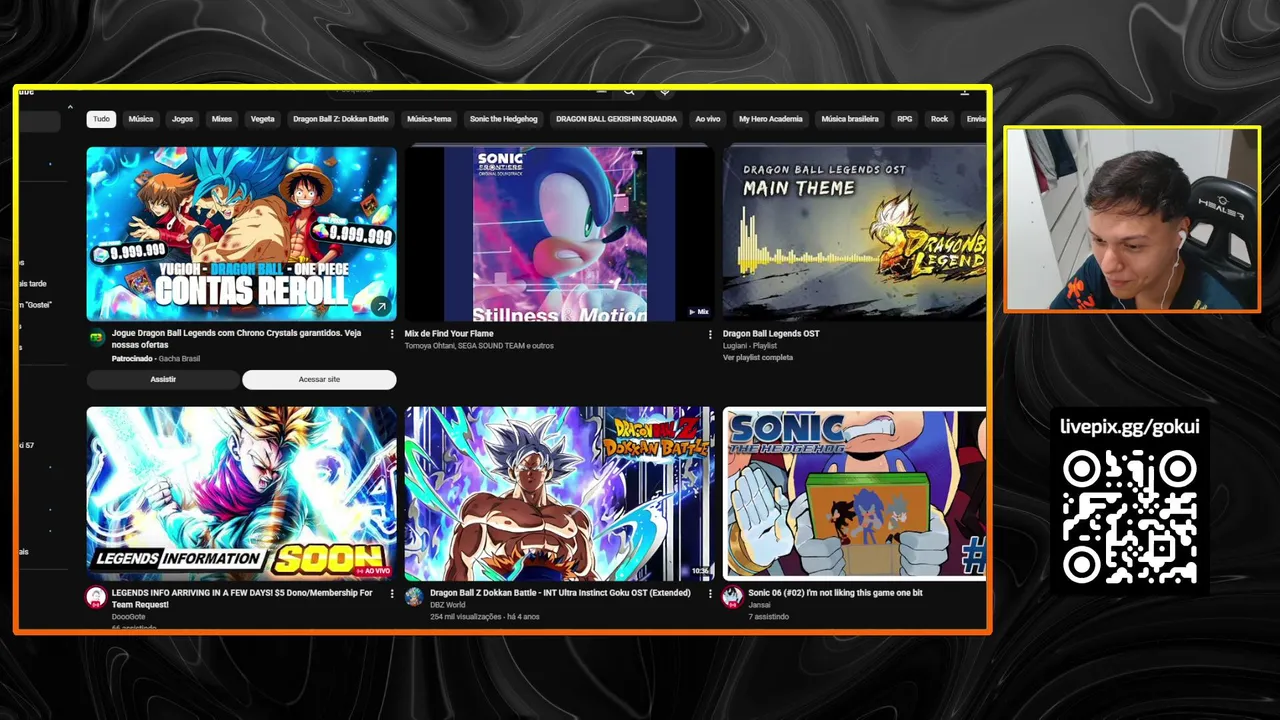Select the Jogos filter chip
The width and height of the screenshot is (1280, 720).
pyautogui.click(x=182, y=119)
